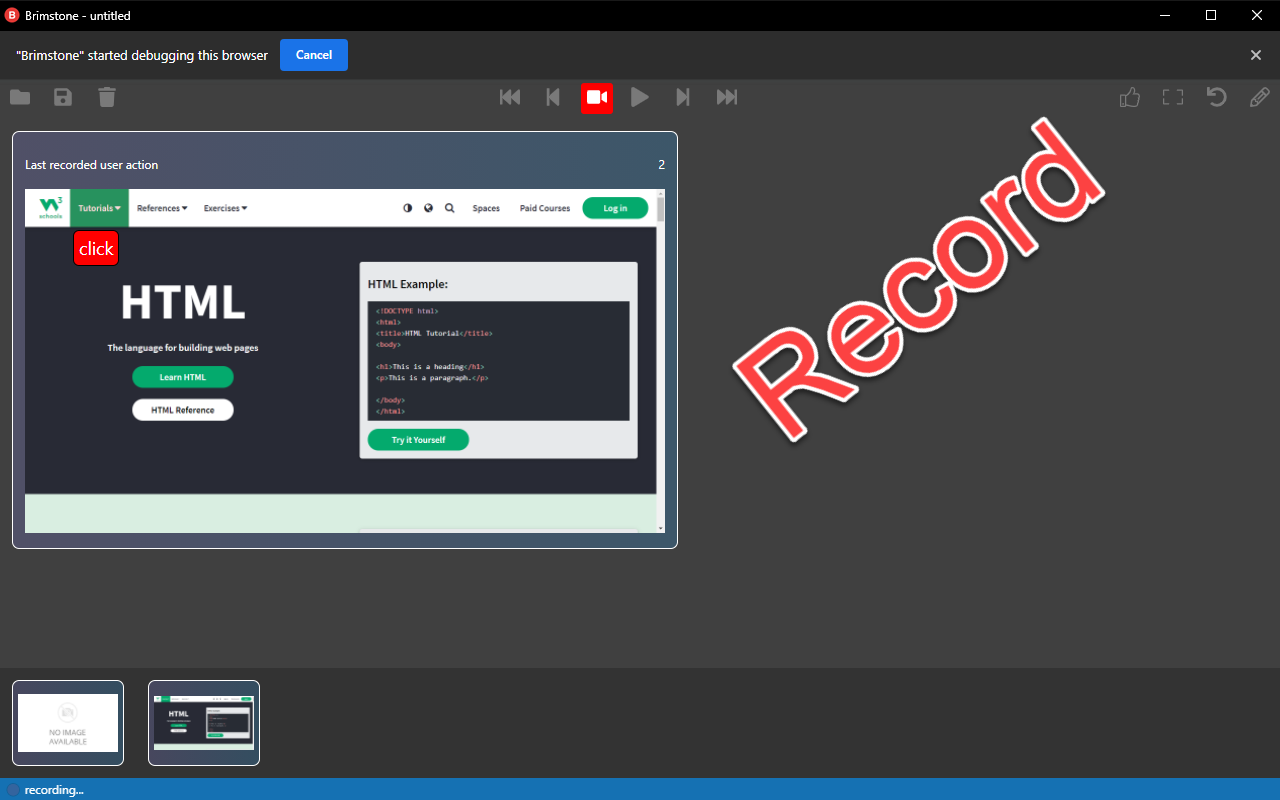Advance to the next step
Image resolution: width=1280 pixels, height=800 pixels.
click(x=683, y=97)
